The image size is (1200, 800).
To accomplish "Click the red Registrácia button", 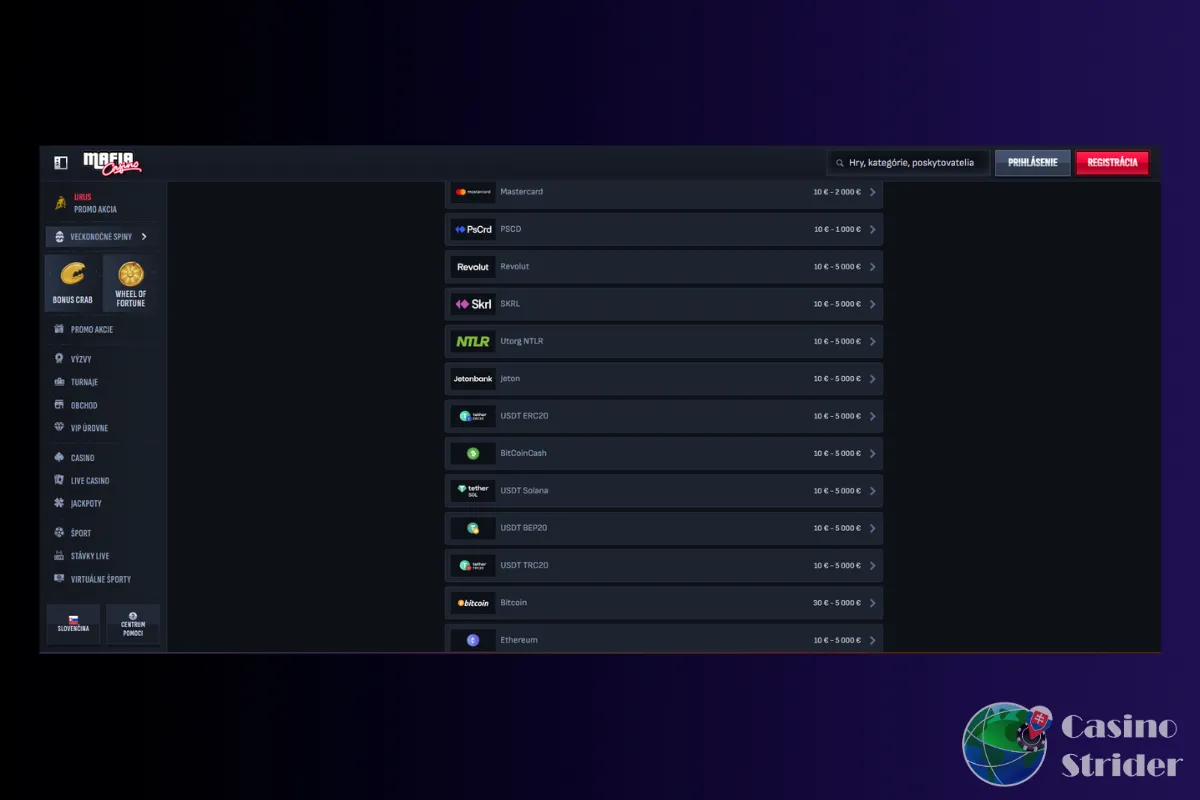I will tap(1112, 163).
